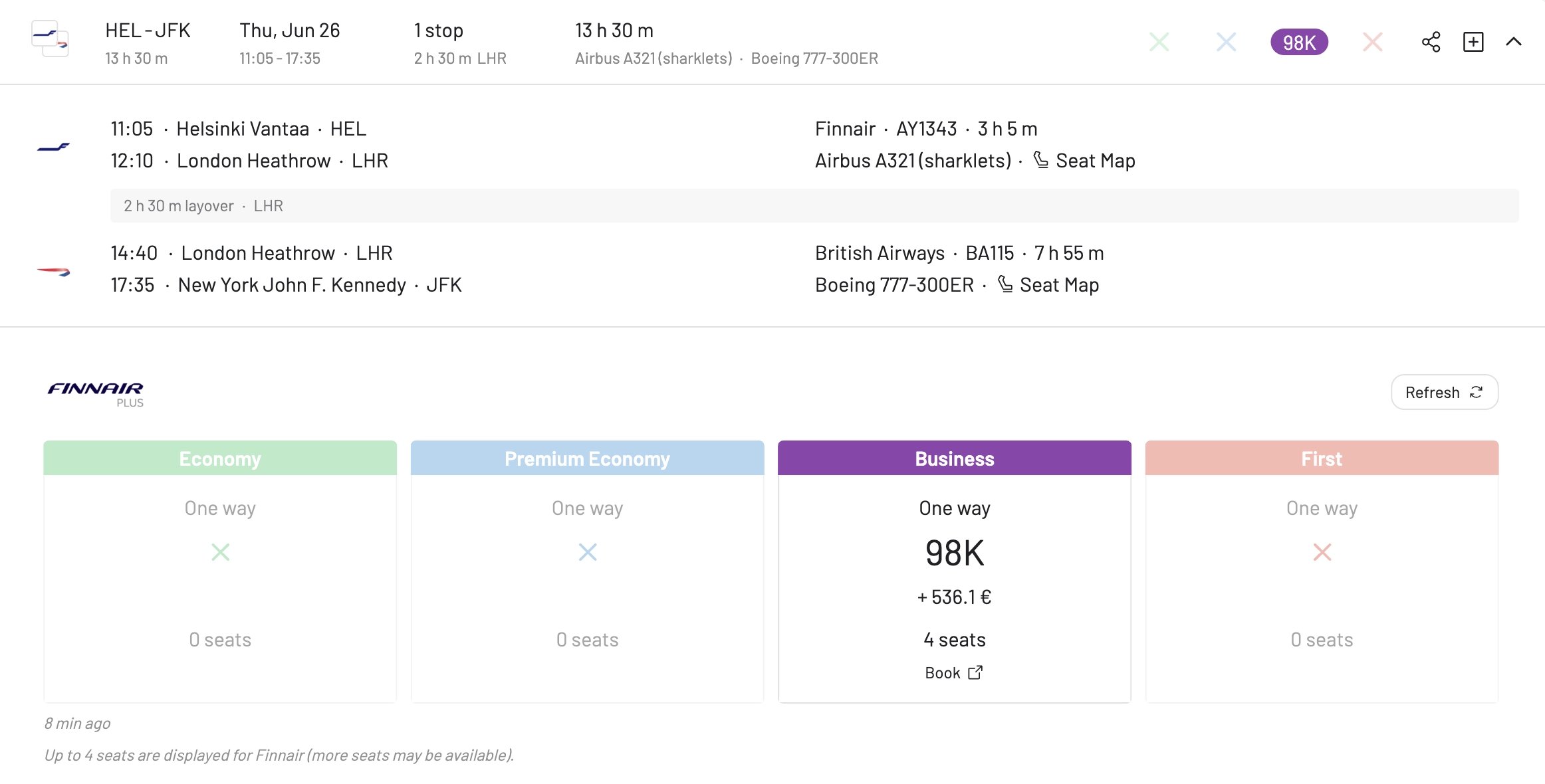Click the 'British Airways · BA115 · 7 h 55 m' text
1545x784 pixels.
click(x=959, y=253)
